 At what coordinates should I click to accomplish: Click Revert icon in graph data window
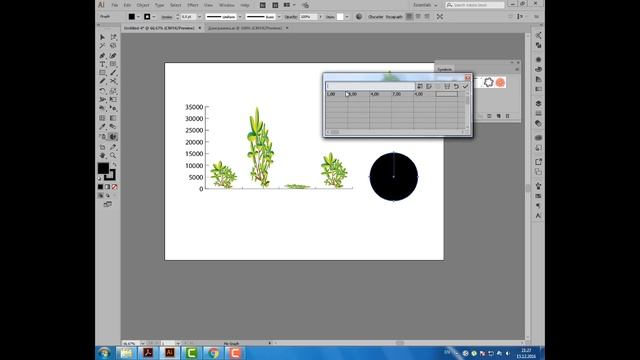(456, 86)
